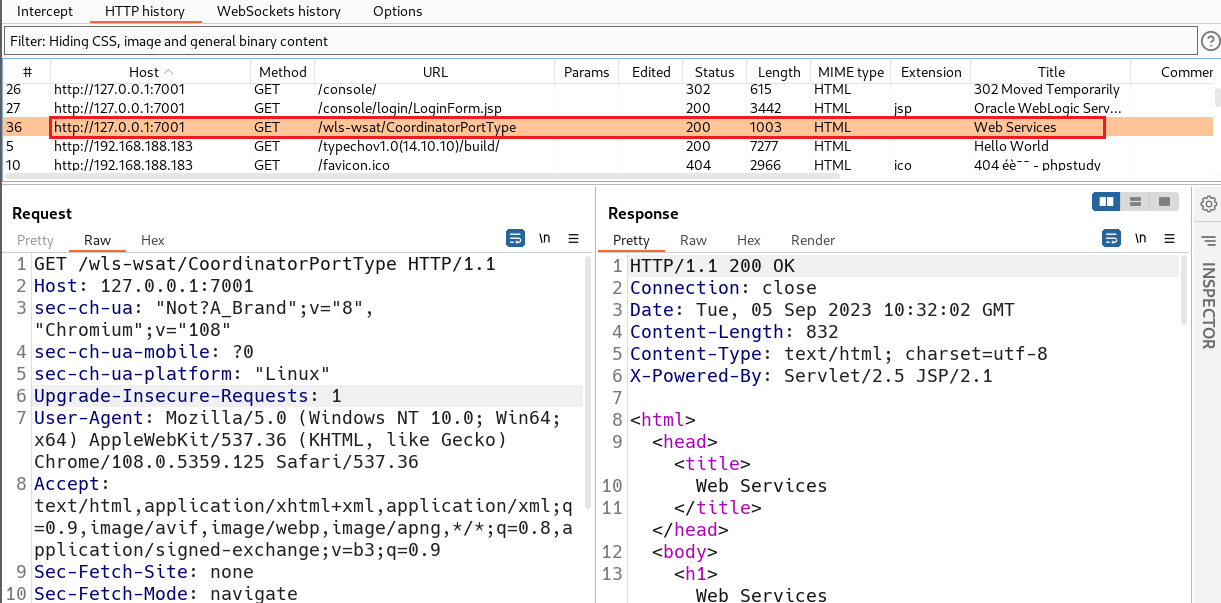Image resolution: width=1221 pixels, height=603 pixels.
Task: Toggle word wrap icon in Response panel
Action: point(1112,239)
